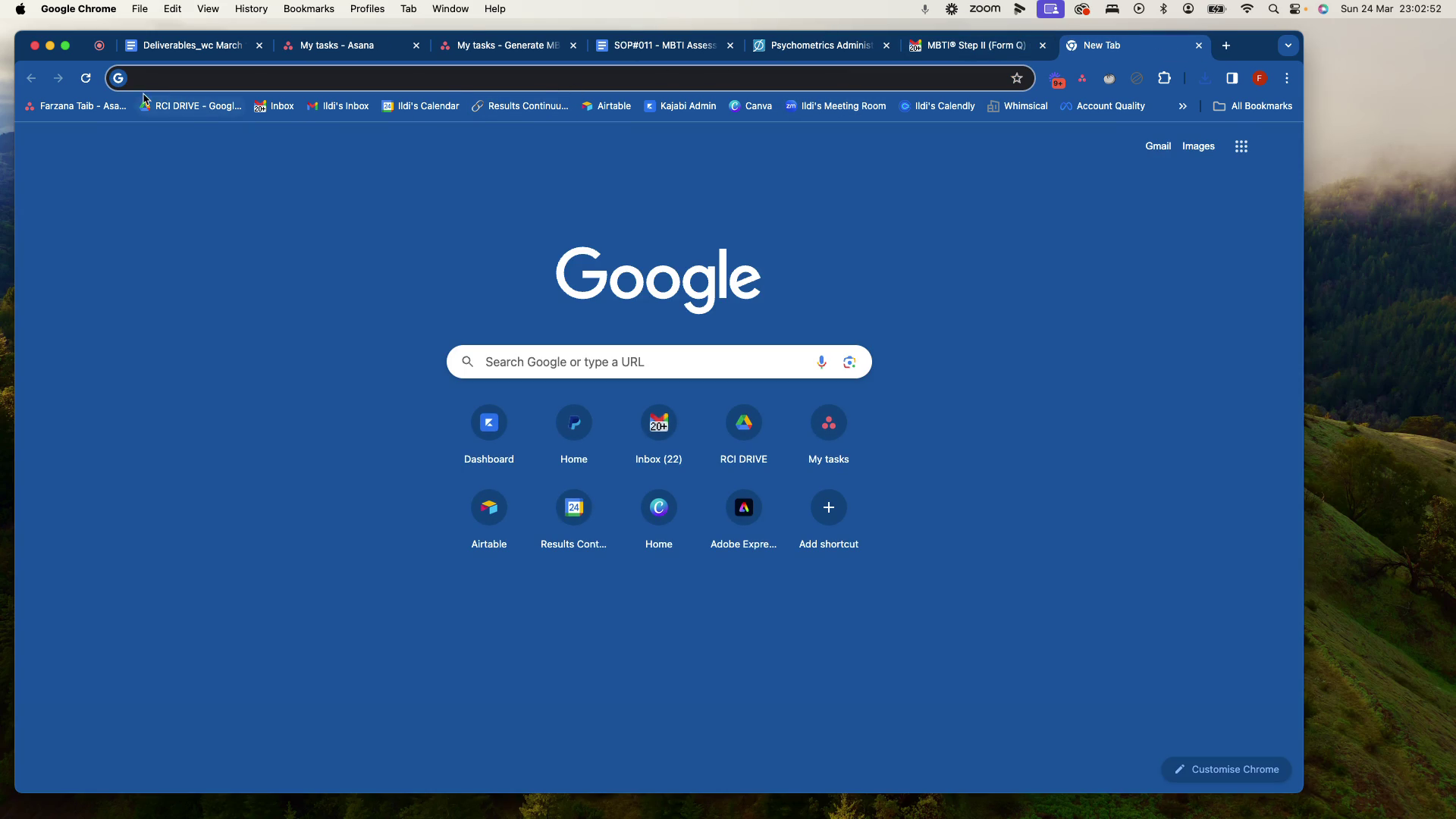Open Ildi's Calendar bookmark
Image resolution: width=1456 pixels, height=819 pixels.
[421, 106]
